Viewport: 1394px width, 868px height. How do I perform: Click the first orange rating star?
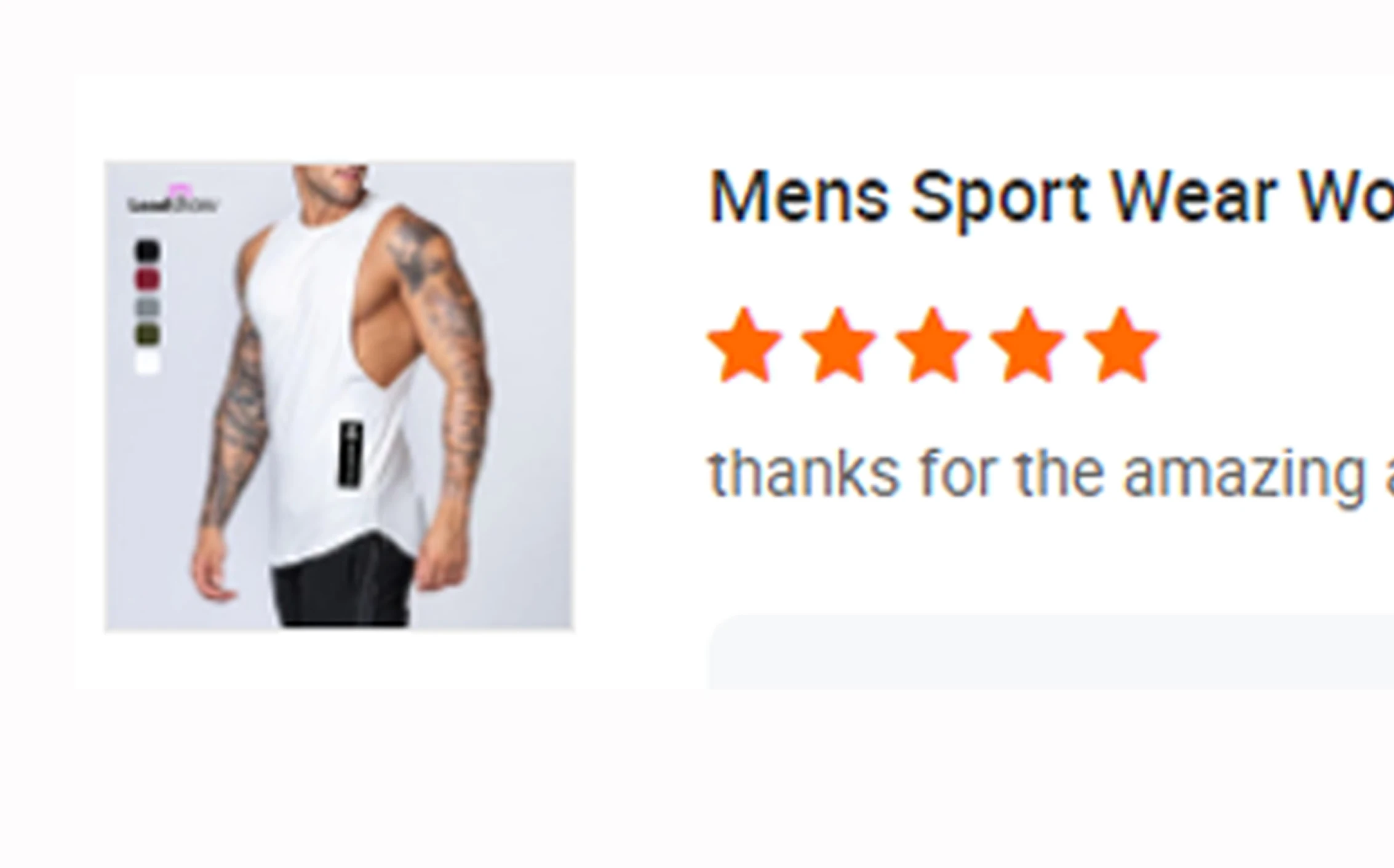coord(744,345)
